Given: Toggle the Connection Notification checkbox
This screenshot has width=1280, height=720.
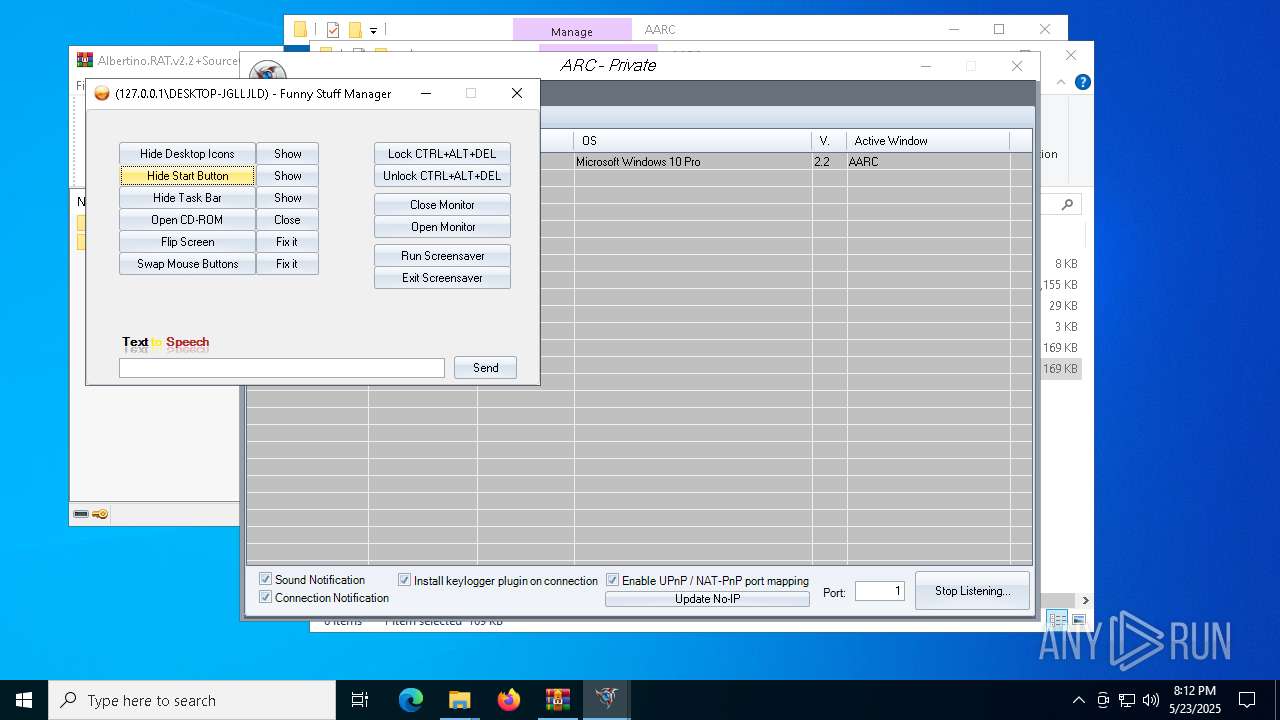Looking at the screenshot, I should (266, 597).
